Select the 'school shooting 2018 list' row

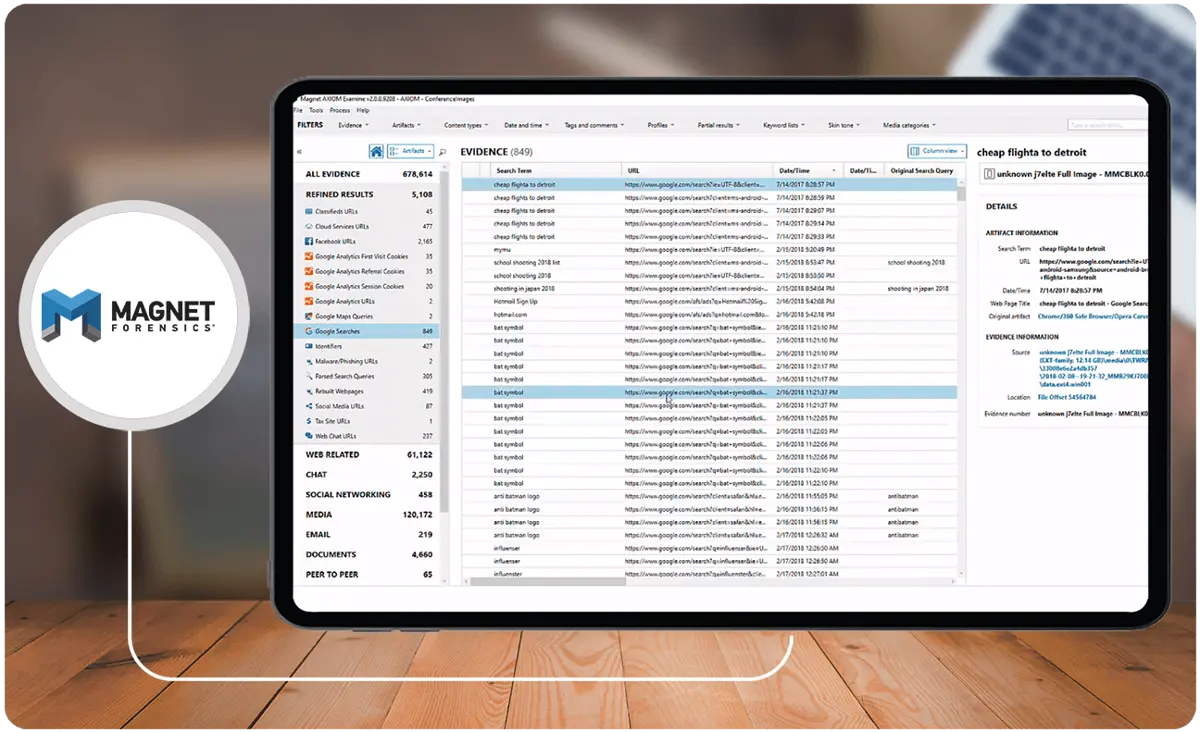point(711,262)
